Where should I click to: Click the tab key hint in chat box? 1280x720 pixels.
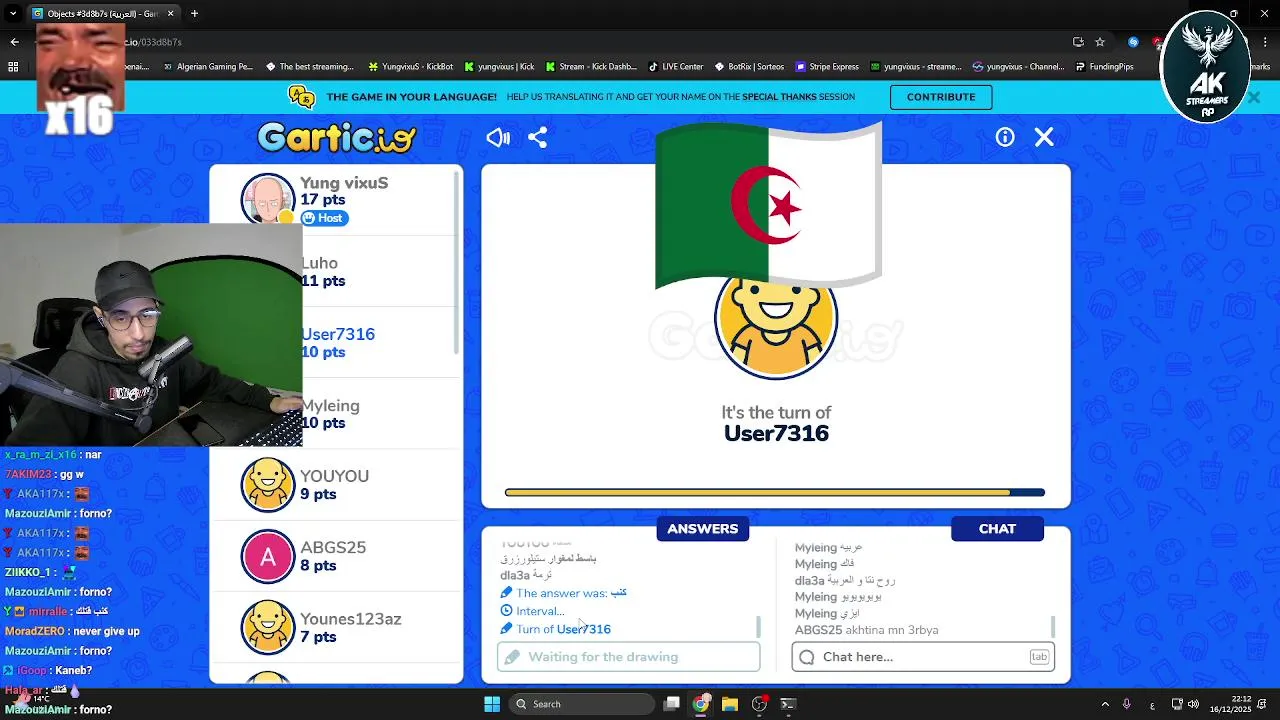point(1039,657)
